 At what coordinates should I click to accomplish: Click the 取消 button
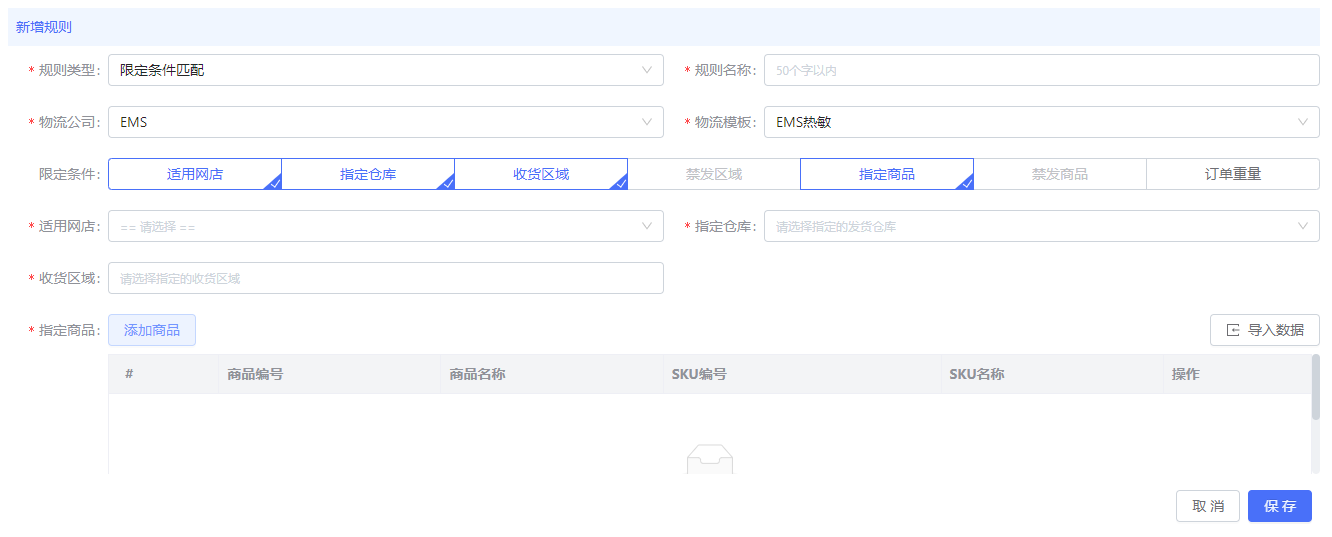[1208, 506]
